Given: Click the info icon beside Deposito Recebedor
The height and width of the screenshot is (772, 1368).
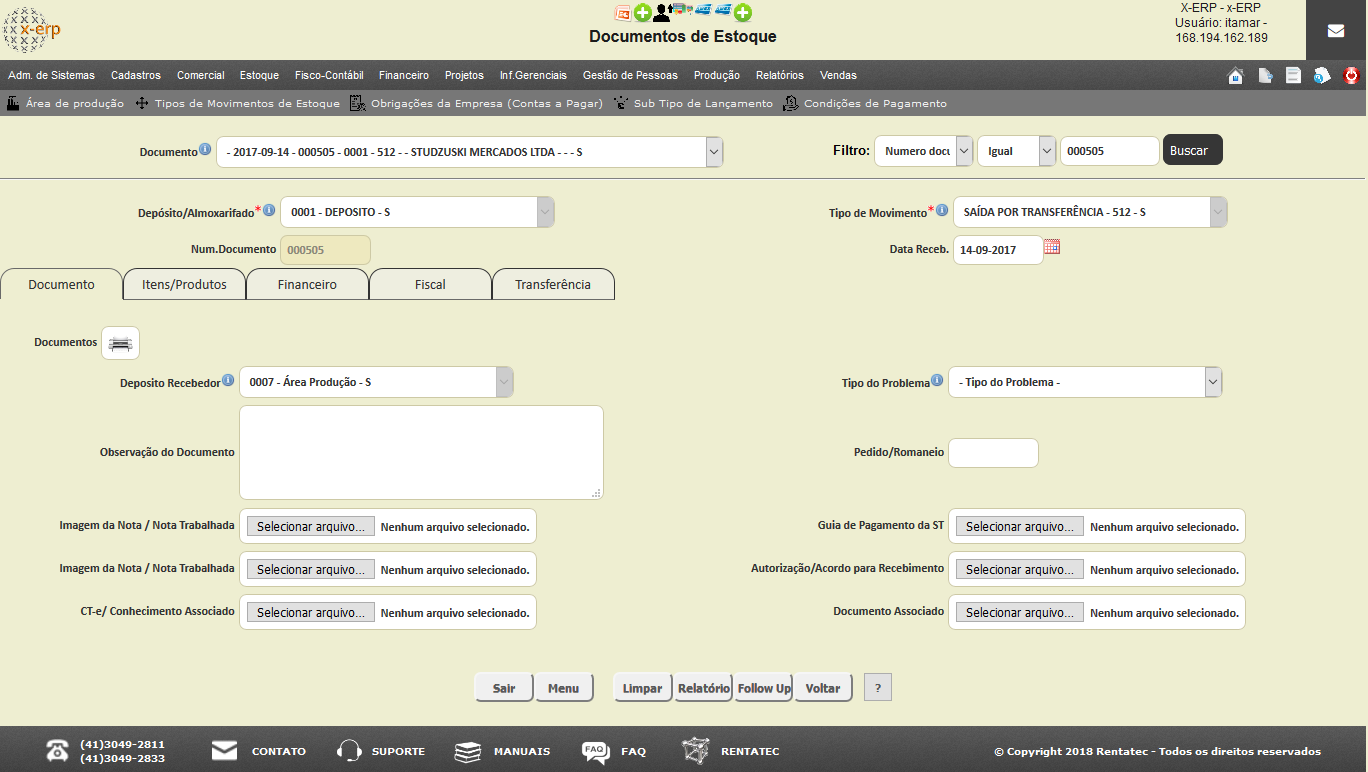Looking at the screenshot, I should coord(228,381).
